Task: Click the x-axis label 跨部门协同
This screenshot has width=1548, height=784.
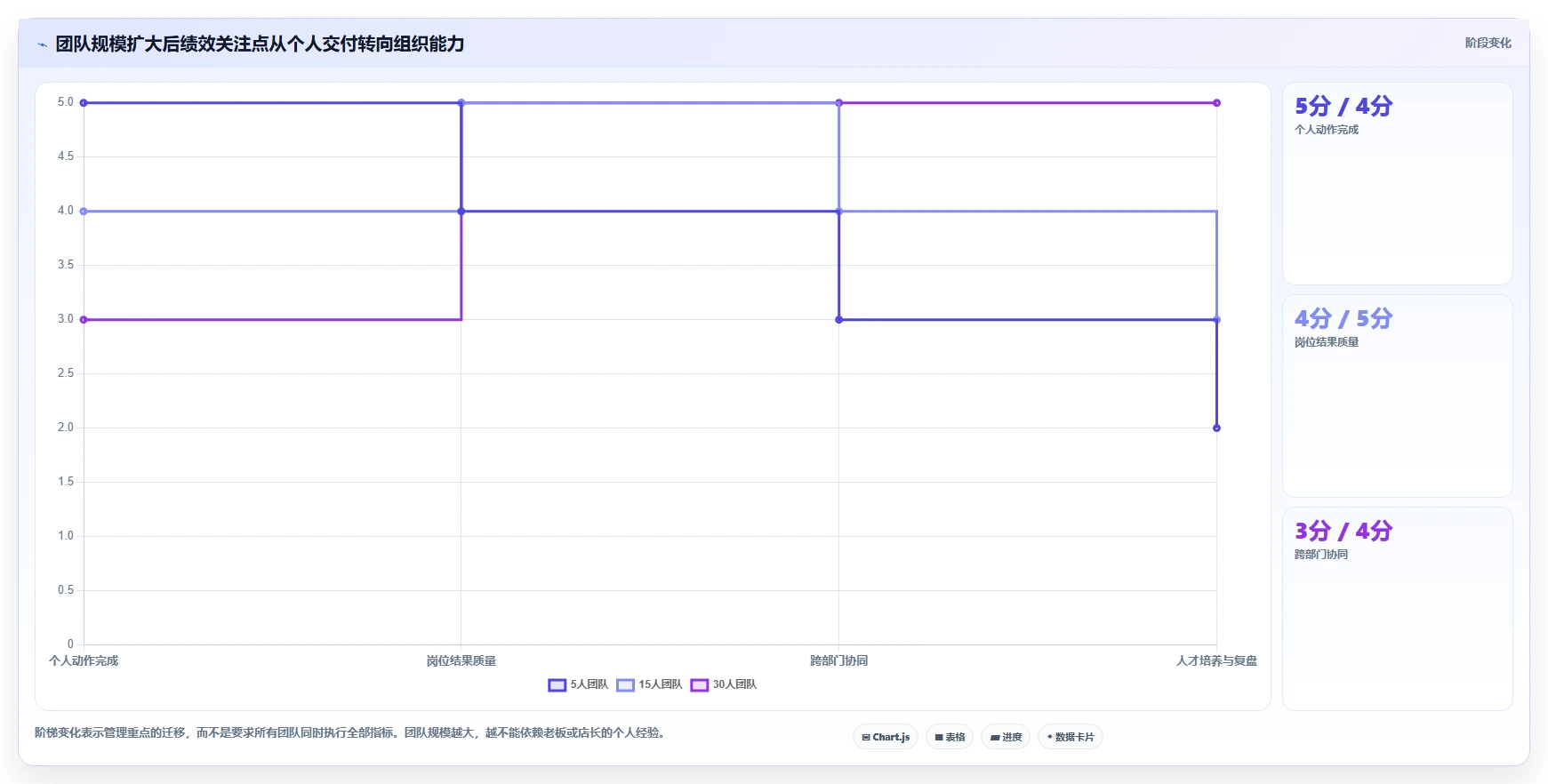Action: click(x=838, y=661)
